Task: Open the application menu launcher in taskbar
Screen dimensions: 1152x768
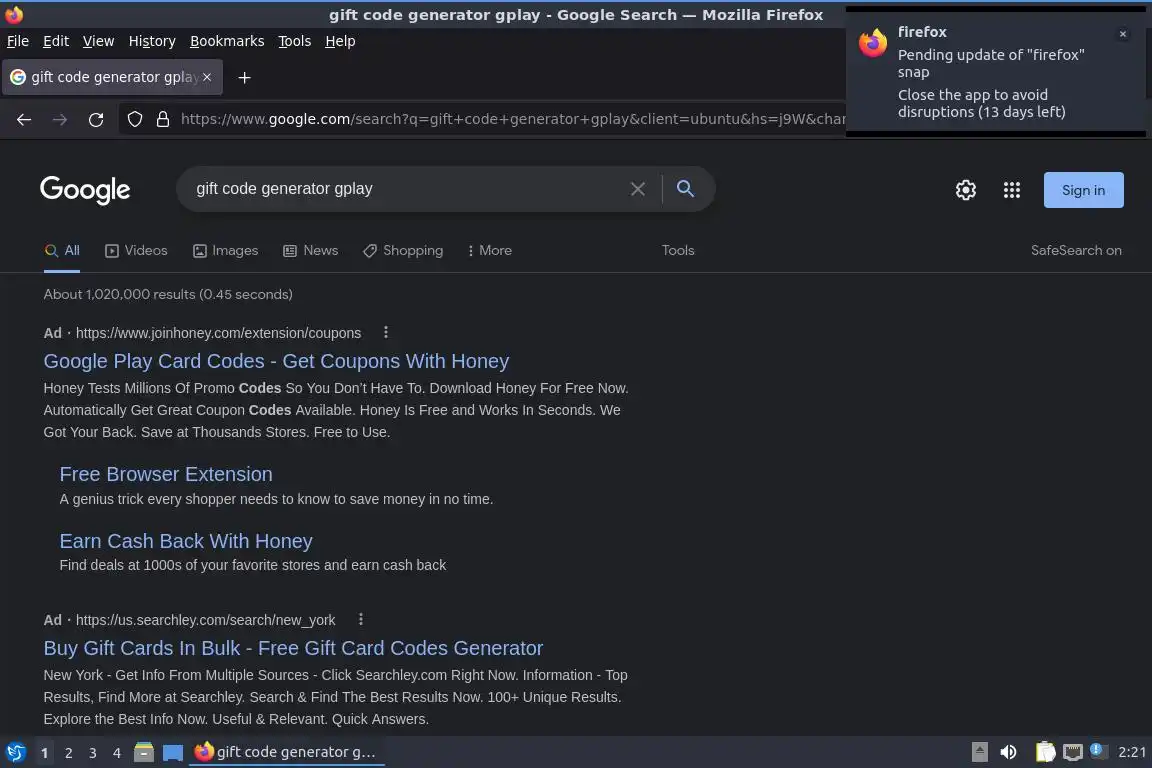Action: pyautogui.click(x=15, y=752)
